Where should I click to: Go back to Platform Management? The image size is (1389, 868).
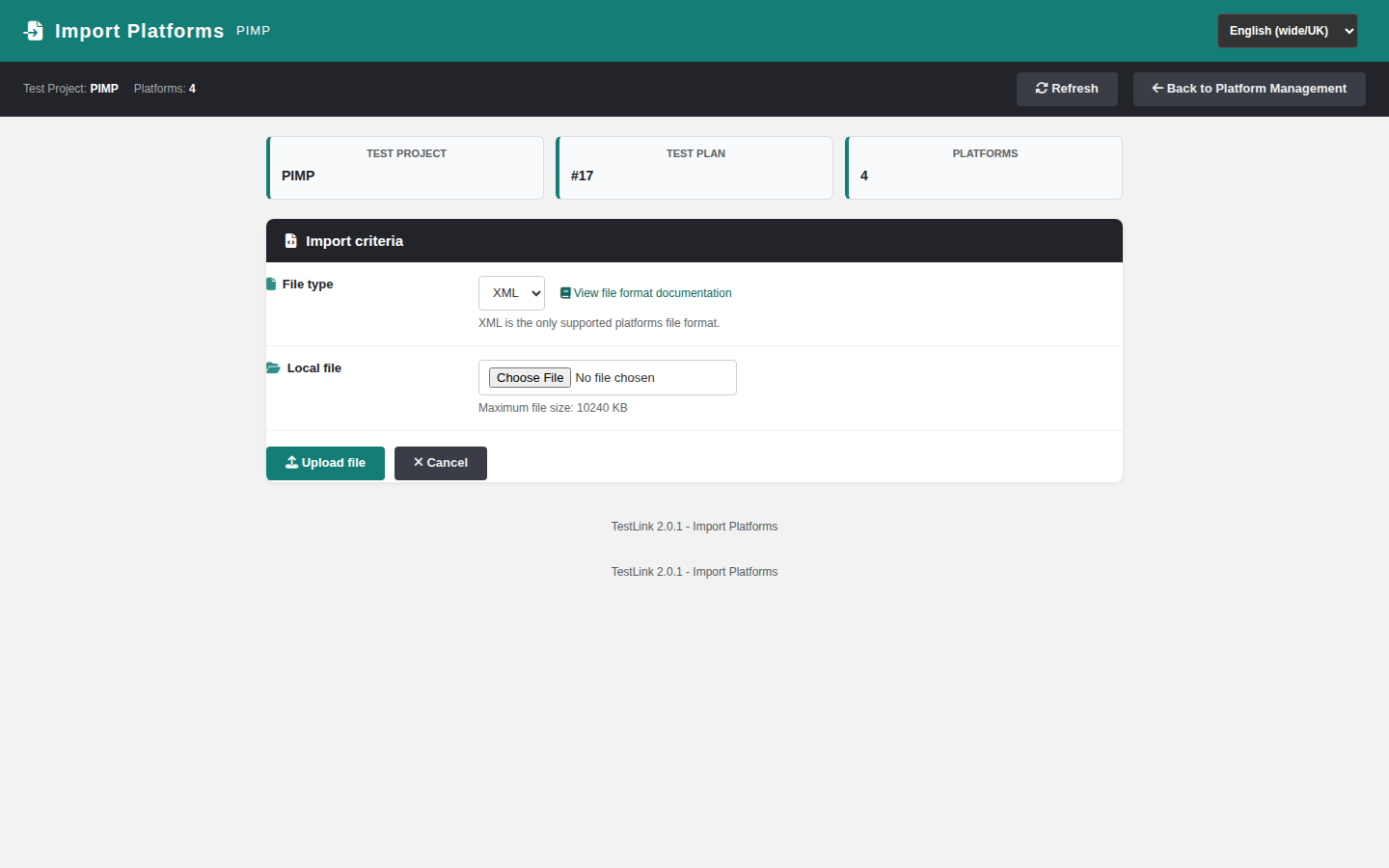[x=1249, y=89]
